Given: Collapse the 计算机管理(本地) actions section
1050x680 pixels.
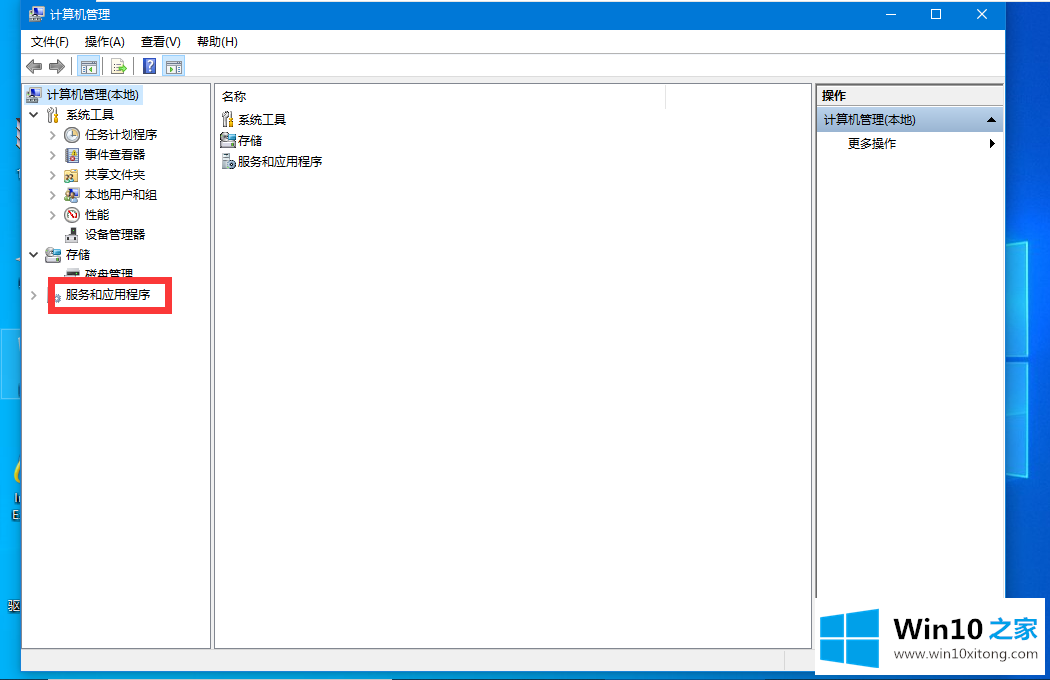Looking at the screenshot, I should click(x=991, y=120).
